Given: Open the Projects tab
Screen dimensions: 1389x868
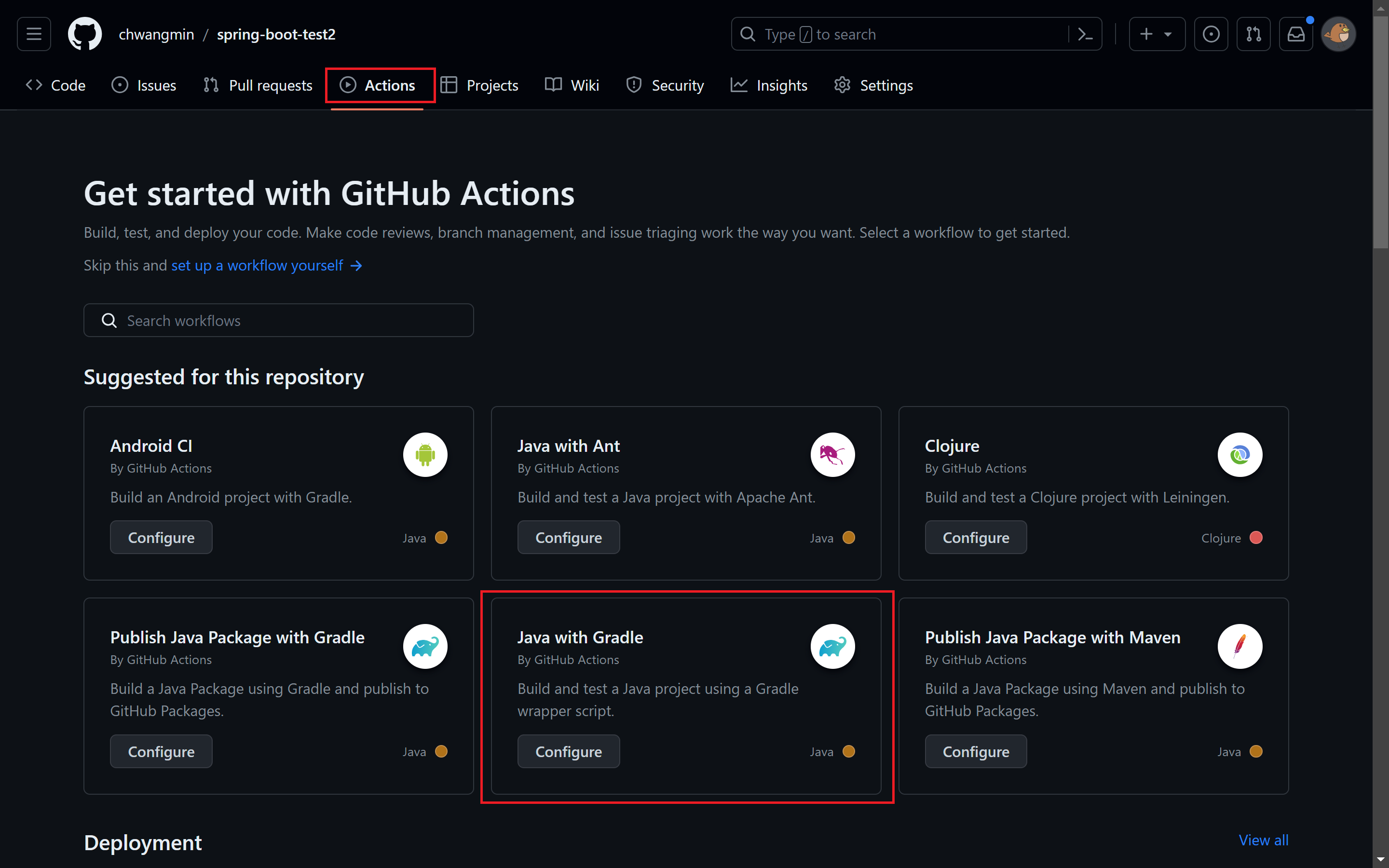Looking at the screenshot, I should pos(480,85).
